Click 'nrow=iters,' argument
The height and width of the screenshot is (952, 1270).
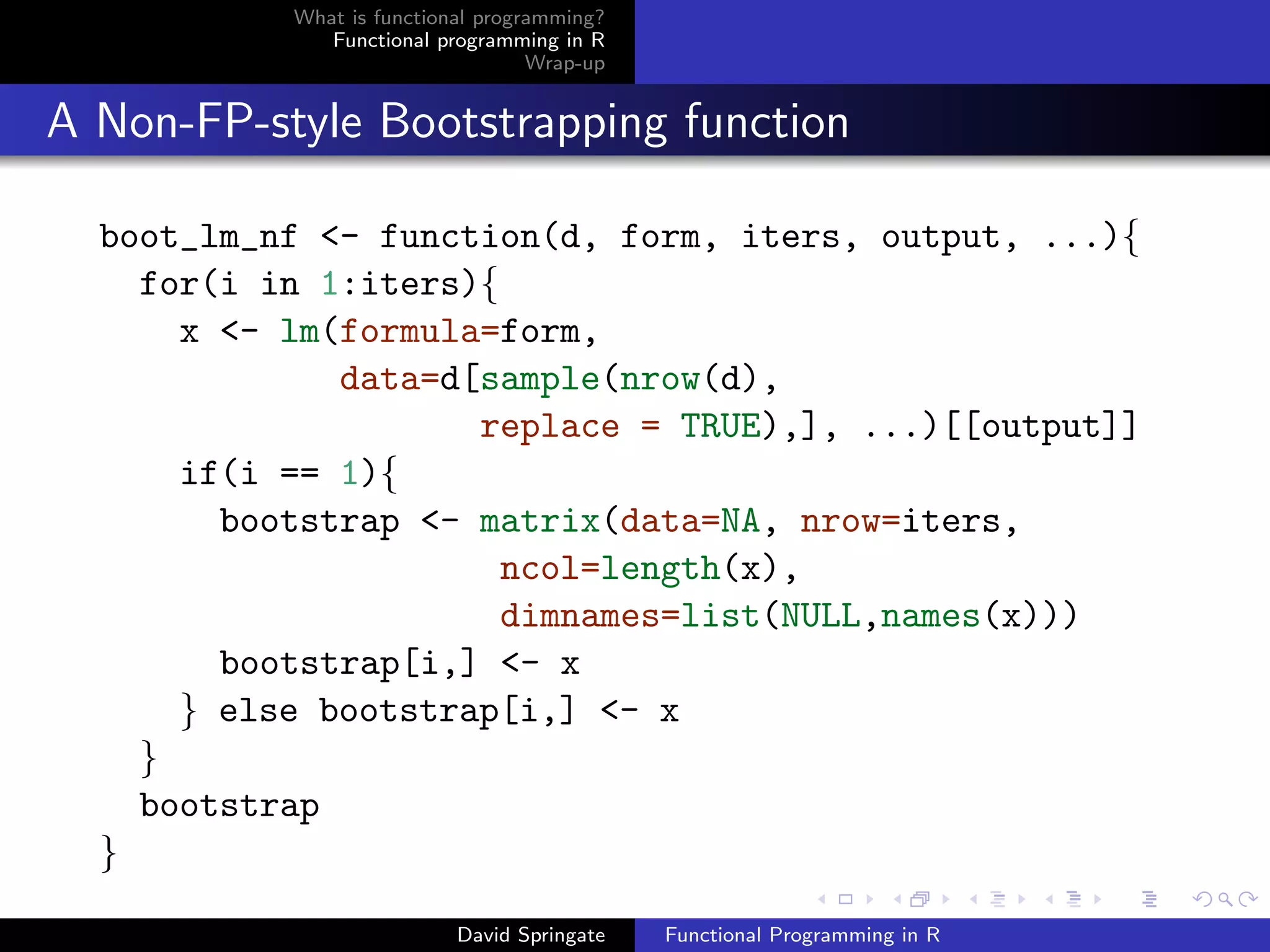click(x=908, y=522)
